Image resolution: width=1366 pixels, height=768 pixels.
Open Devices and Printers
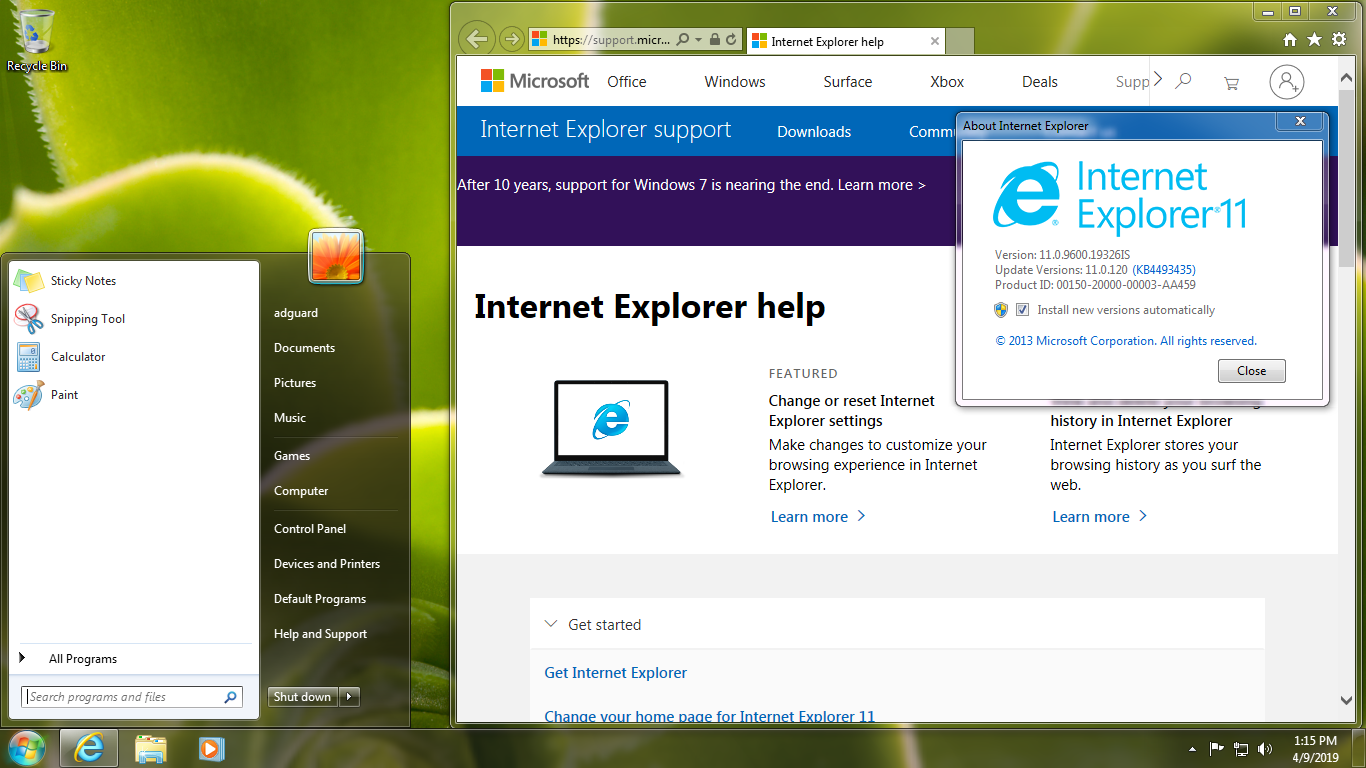327,564
